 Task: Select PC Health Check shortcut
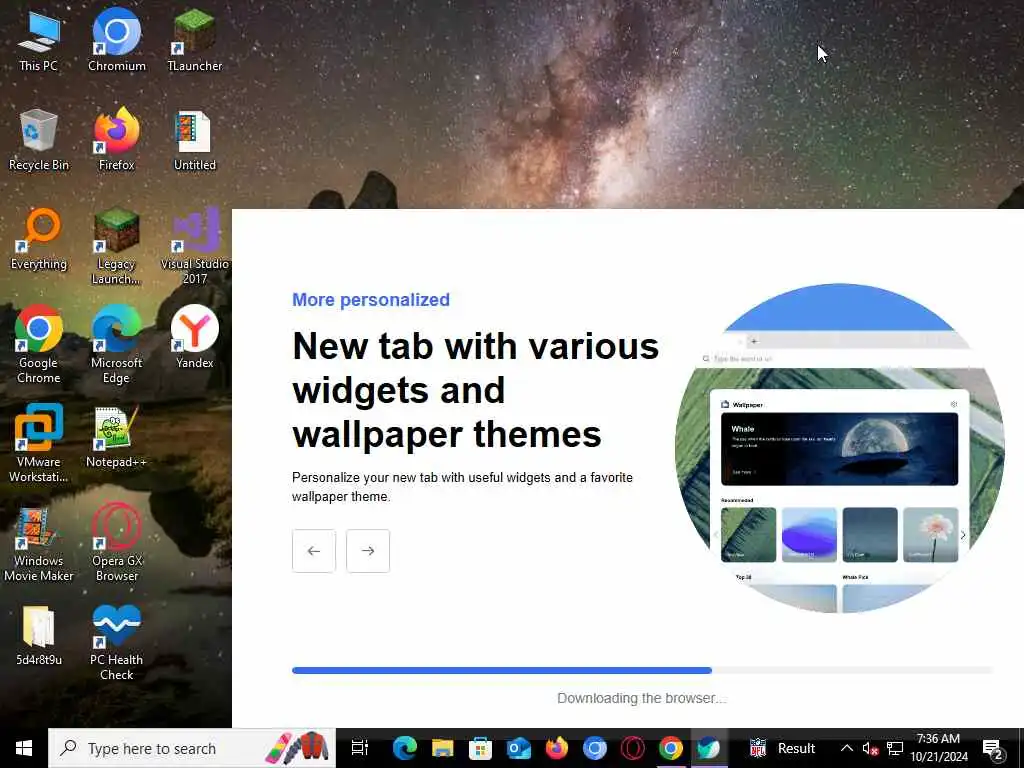pyautogui.click(x=116, y=642)
